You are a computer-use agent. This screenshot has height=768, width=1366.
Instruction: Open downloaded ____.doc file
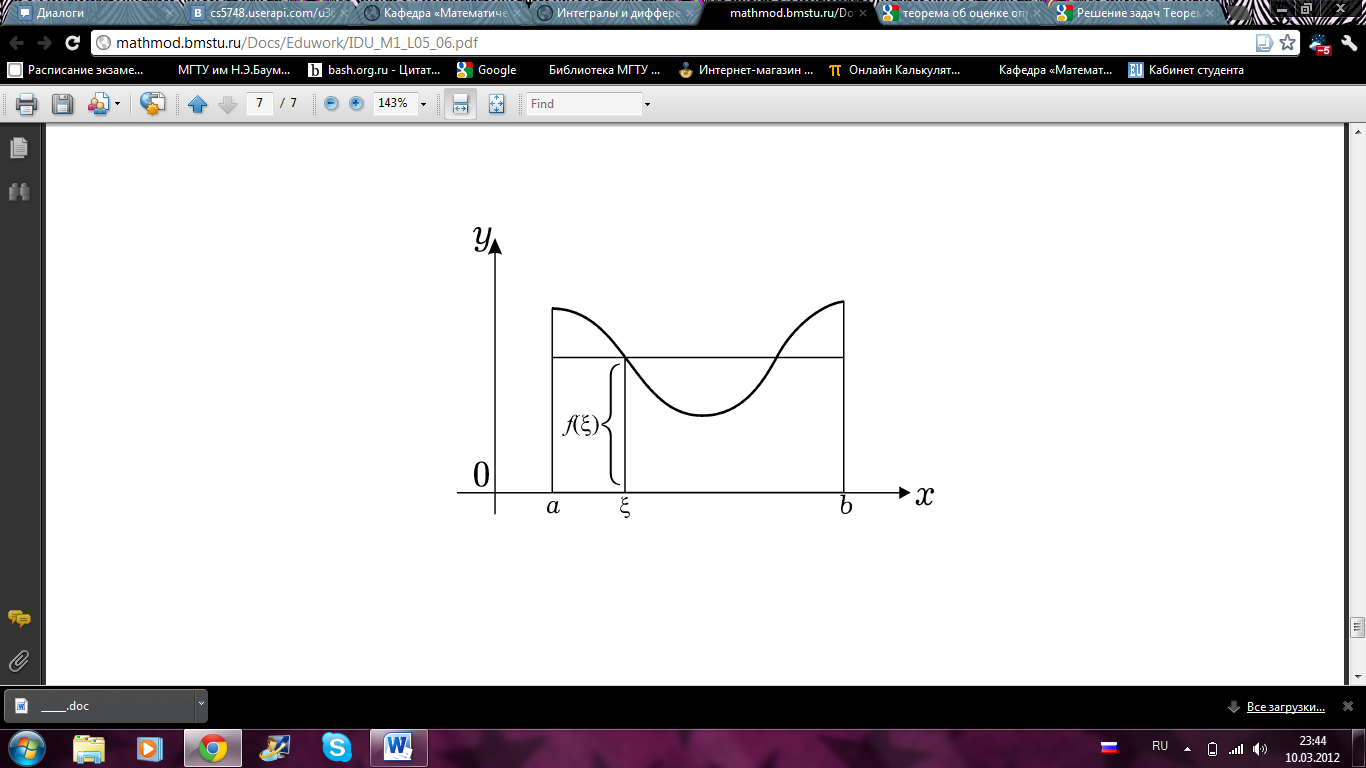(x=100, y=705)
